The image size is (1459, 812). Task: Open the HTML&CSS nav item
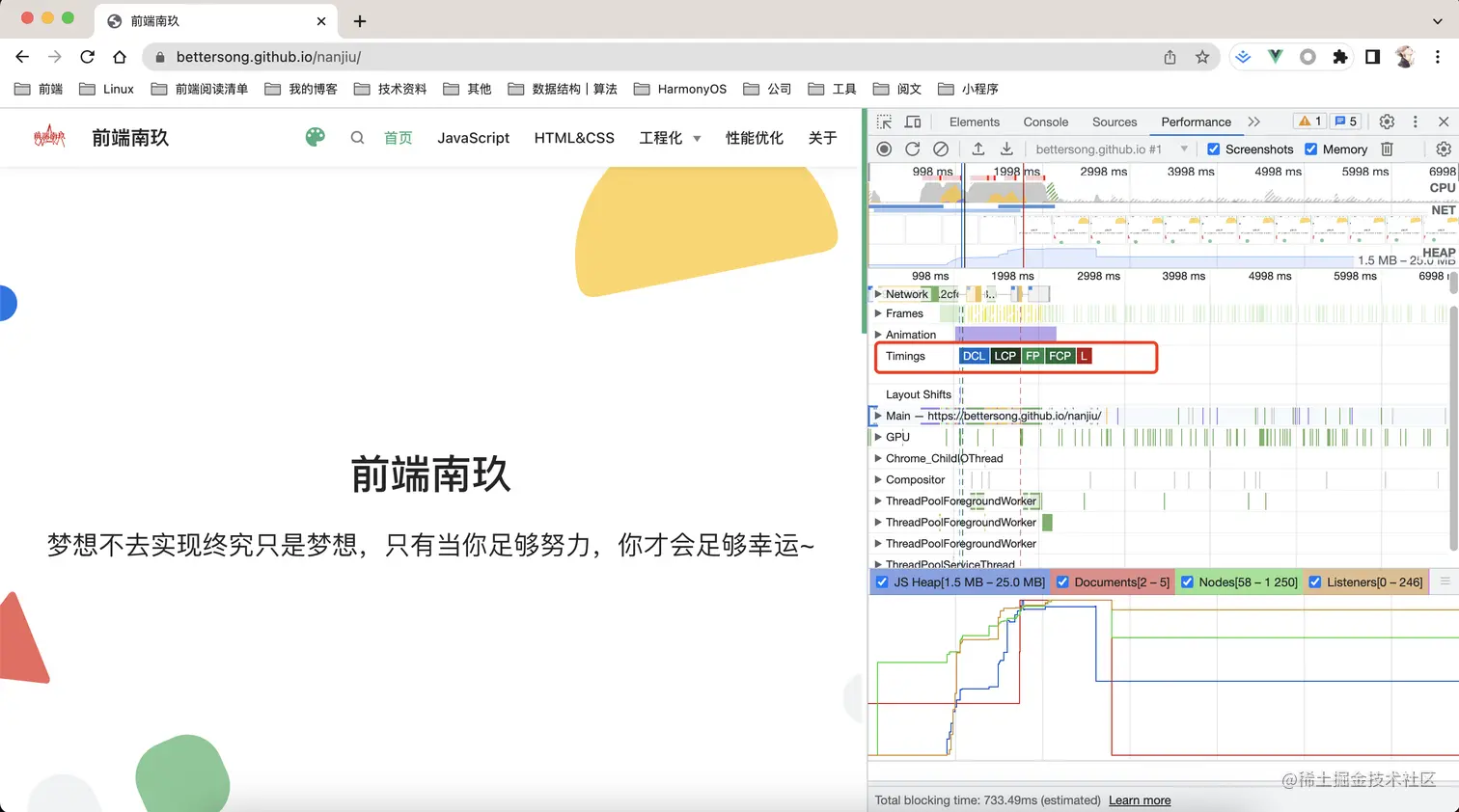tap(574, 138)
